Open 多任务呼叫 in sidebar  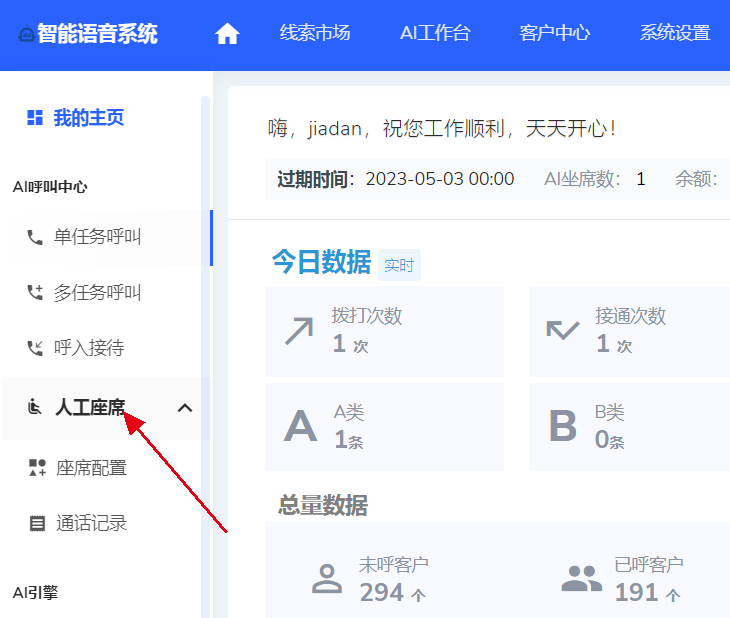(x=97, y=292)
